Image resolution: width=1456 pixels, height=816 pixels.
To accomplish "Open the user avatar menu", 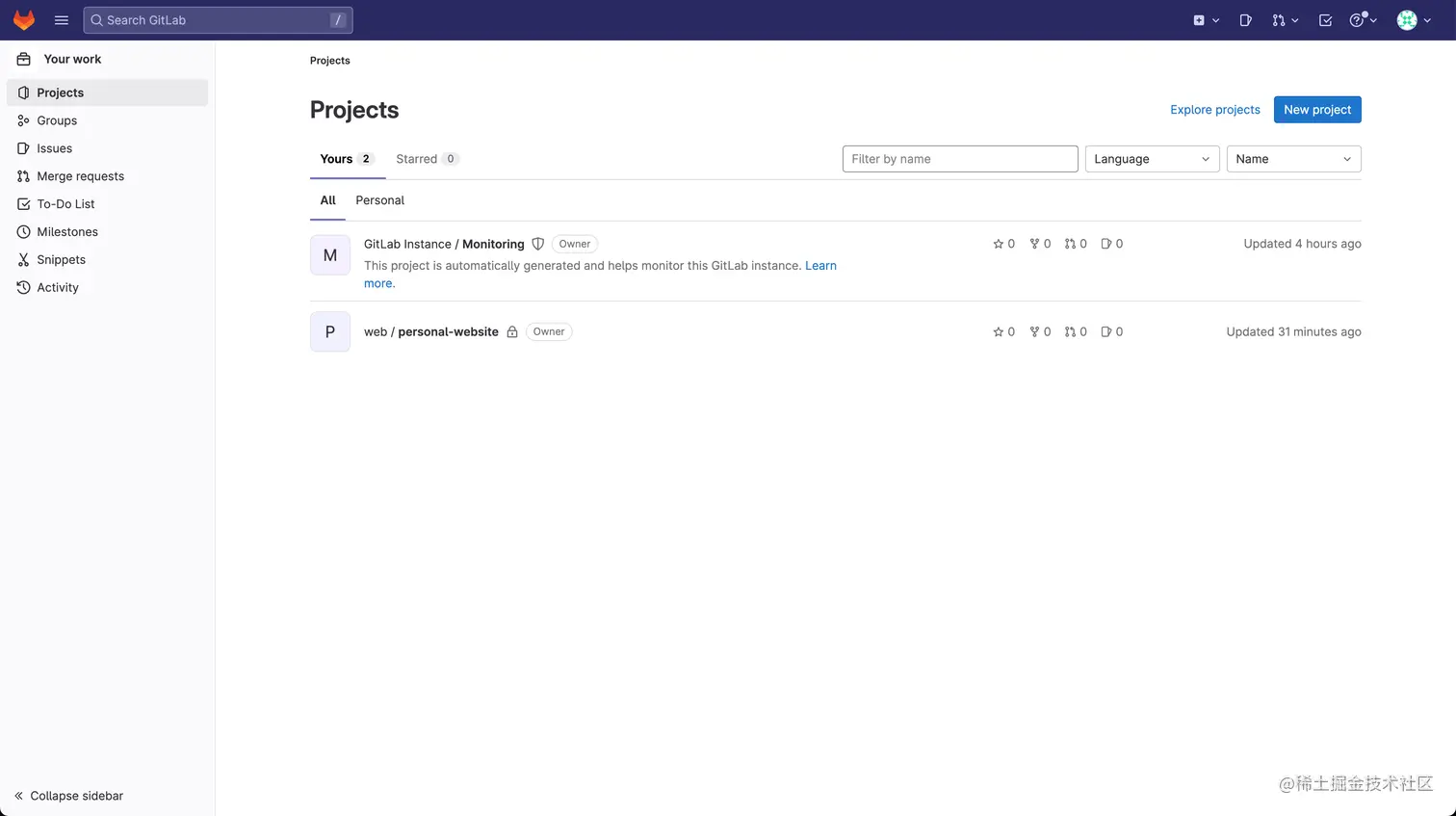I will 1414,20.
